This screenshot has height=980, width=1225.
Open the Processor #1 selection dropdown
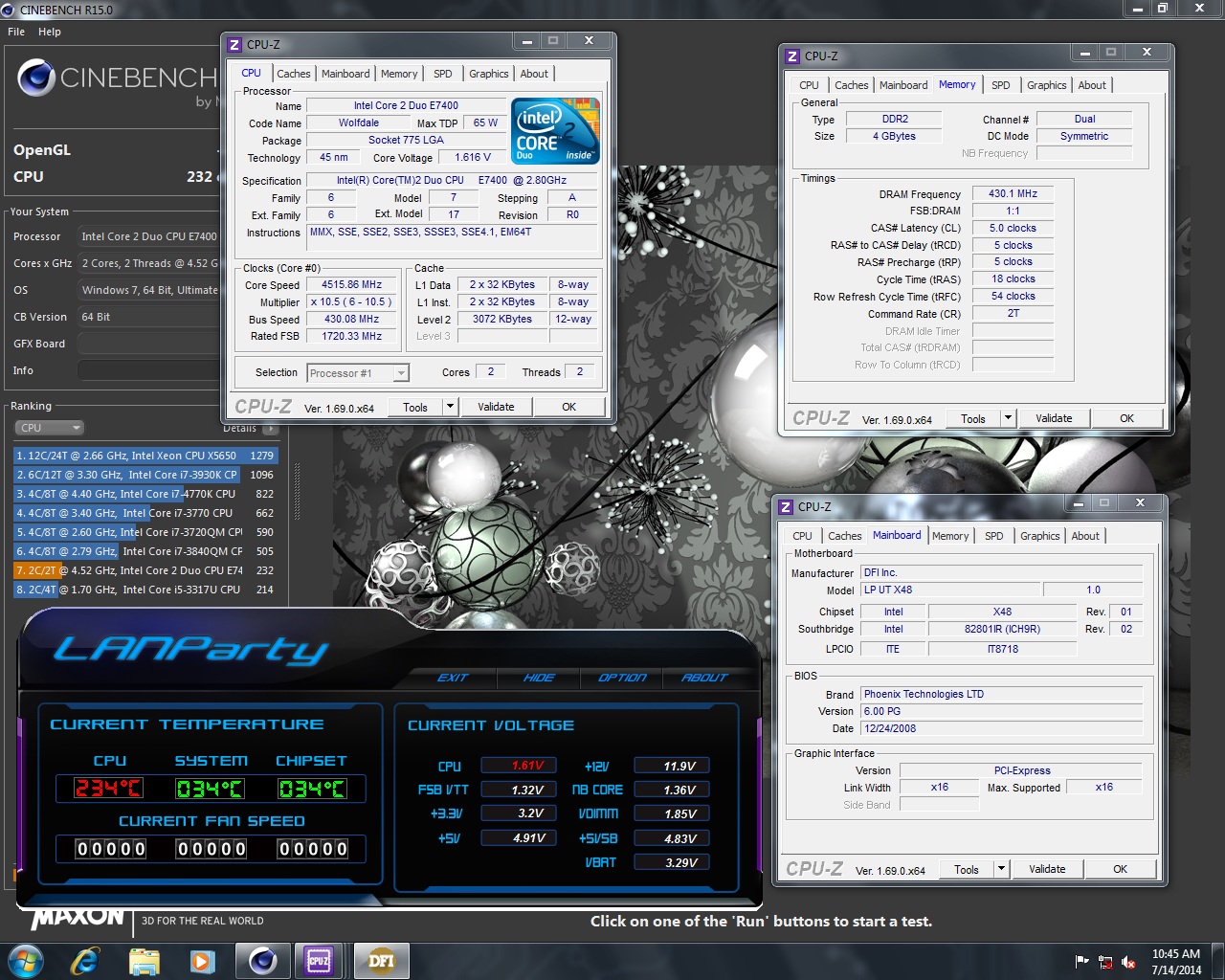358,373
